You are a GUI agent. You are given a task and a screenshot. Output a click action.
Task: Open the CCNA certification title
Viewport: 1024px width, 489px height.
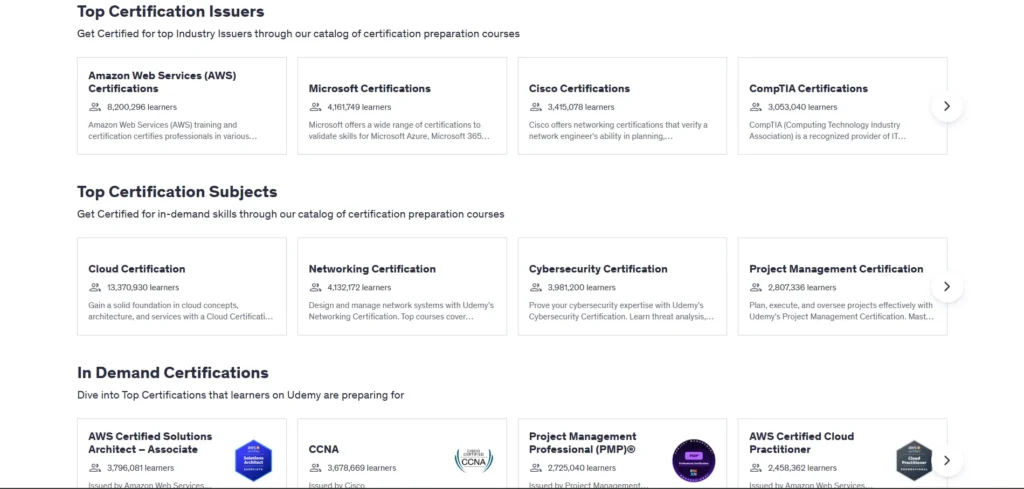[324, 450]
